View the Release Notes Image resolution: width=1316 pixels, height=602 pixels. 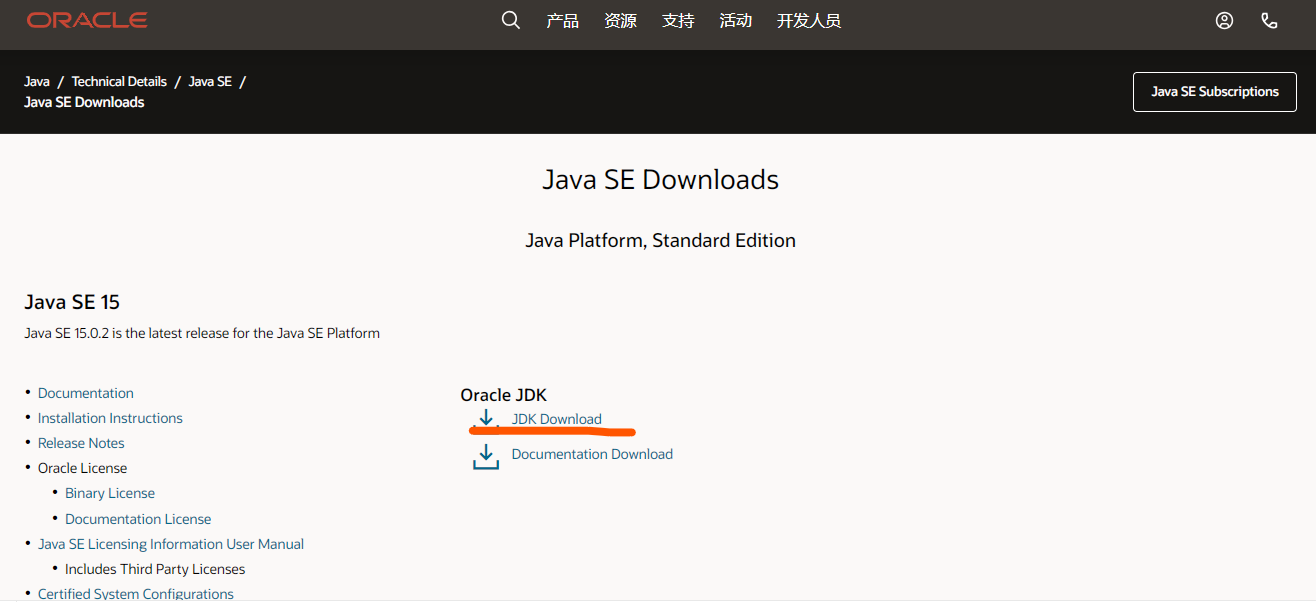tap(81, 442)
